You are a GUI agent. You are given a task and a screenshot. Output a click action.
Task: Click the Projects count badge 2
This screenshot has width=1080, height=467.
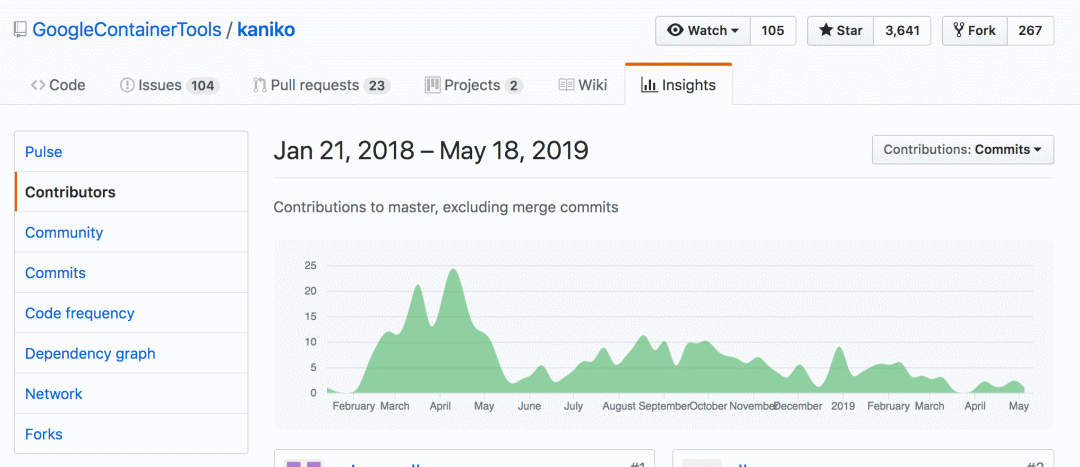point(513,85)
